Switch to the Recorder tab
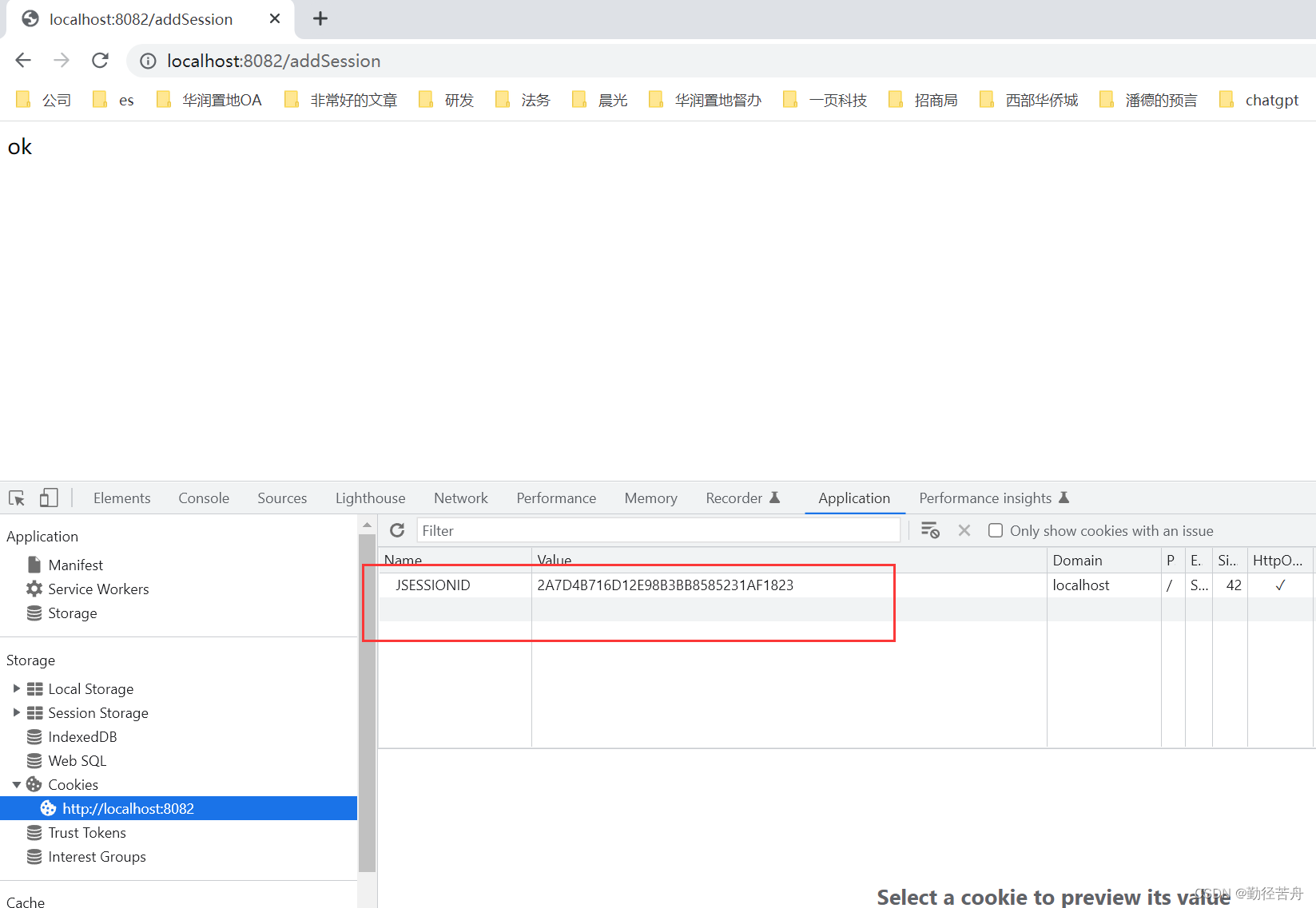The height and width of the screenshot is (908, 1316). click(x=742, y=498)
